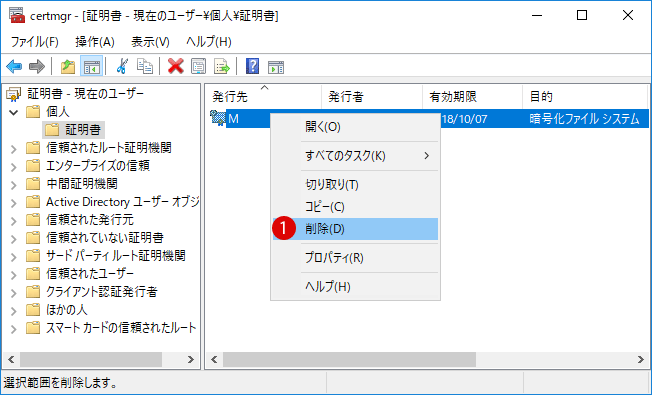Choose ヘルプ(H) from context menu

pos(356,286)
